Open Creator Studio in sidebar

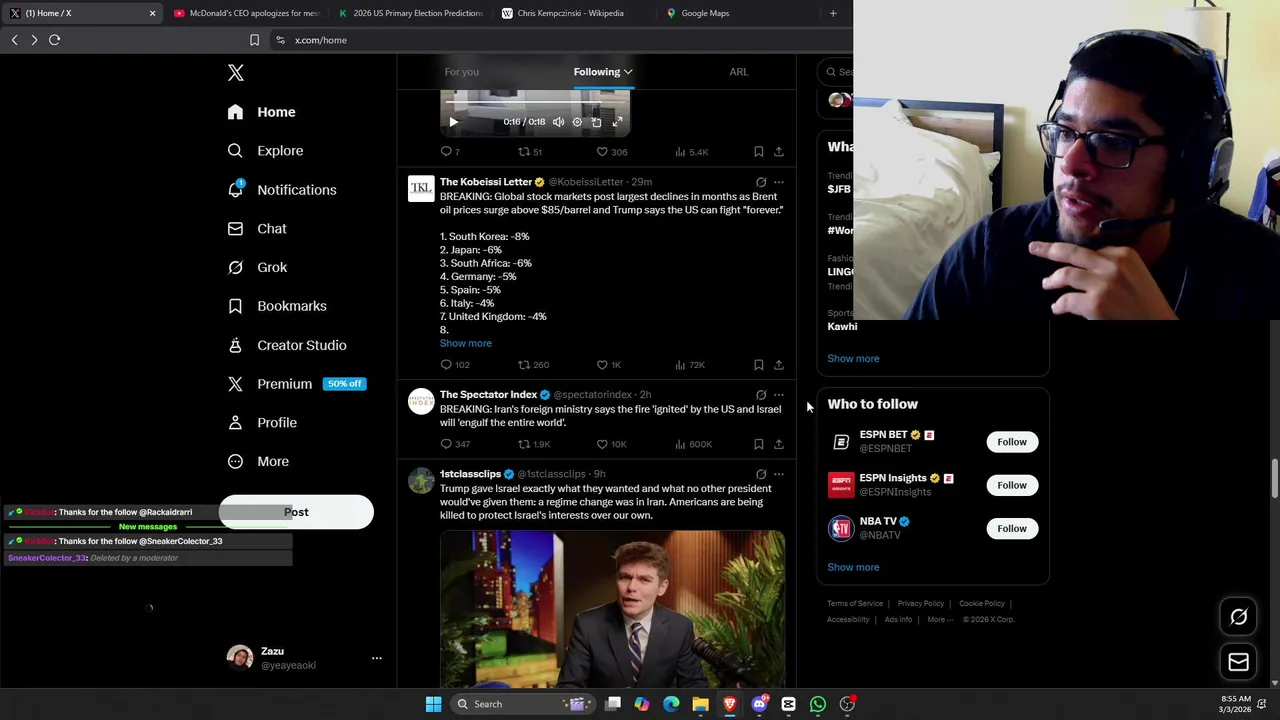coord(287,345)
